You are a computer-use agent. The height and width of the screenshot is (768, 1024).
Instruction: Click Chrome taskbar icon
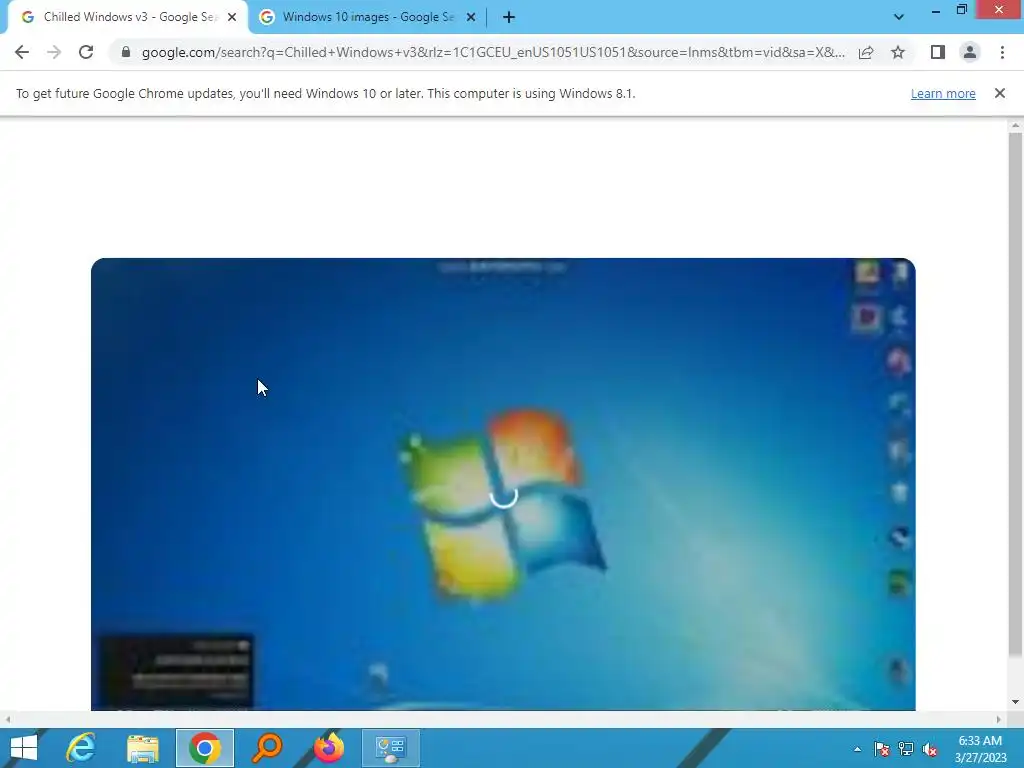tap(204, 748)
